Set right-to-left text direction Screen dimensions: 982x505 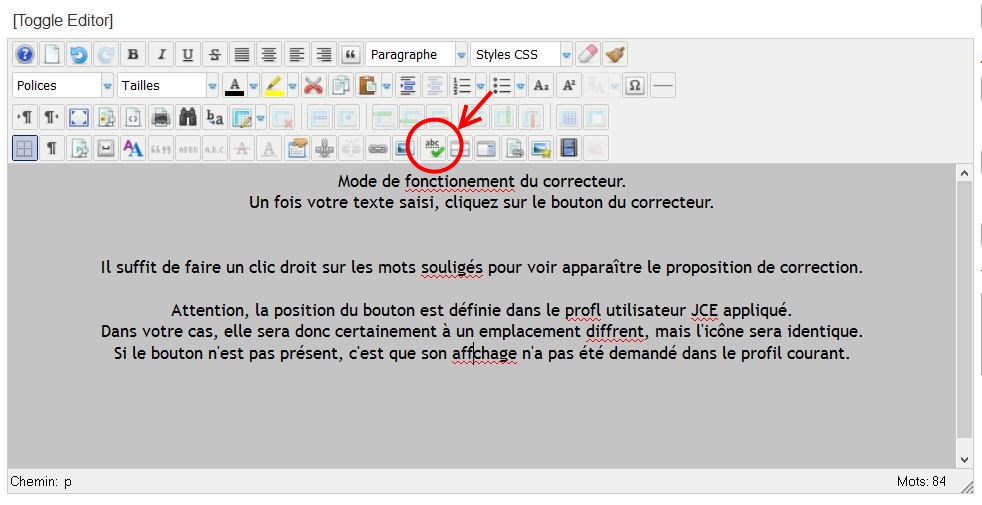[51, 117]
